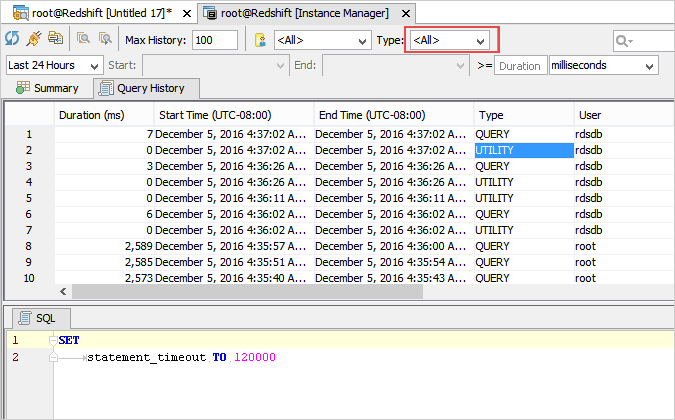The height and width of the screenshot is (420, 675).
Task: Click the Instance Manager tab icon
Action: 210,13
